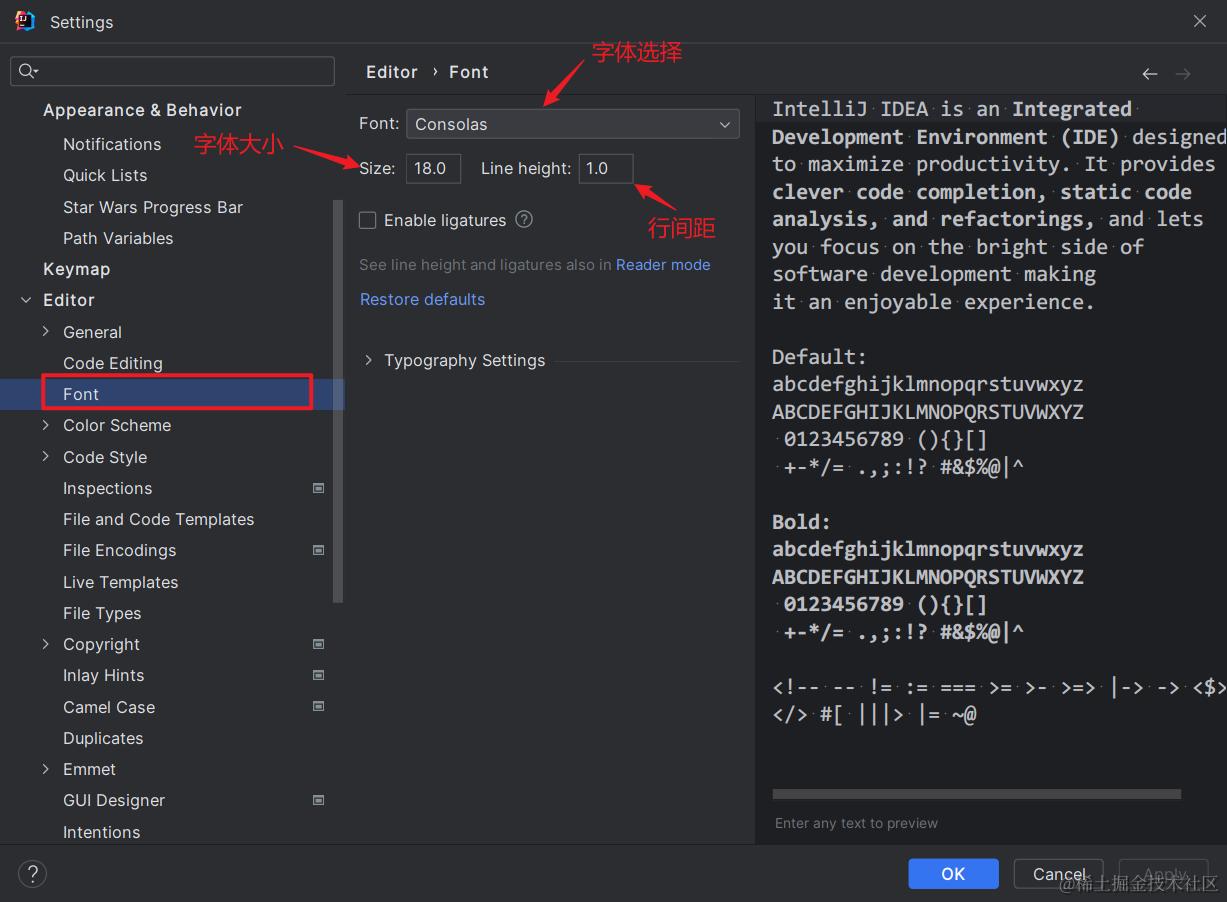Image resolution: width=1227 pixels, height=902 pixels.
Task: Click the project-level icon beside Copyright
Action: click(x=319, y=644)
